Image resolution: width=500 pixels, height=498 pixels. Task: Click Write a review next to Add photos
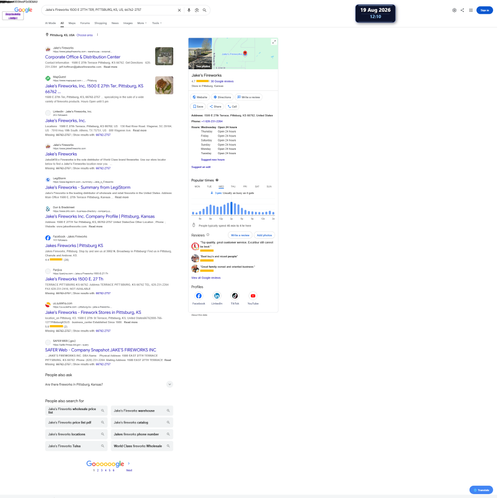tap(240, 235)
